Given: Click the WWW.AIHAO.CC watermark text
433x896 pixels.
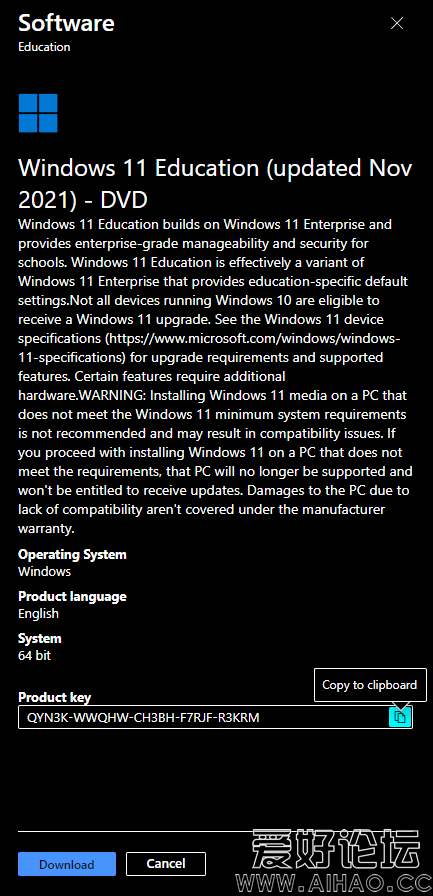Looking at the screenshot, I should pyautogui.click(x=334, y=883).
